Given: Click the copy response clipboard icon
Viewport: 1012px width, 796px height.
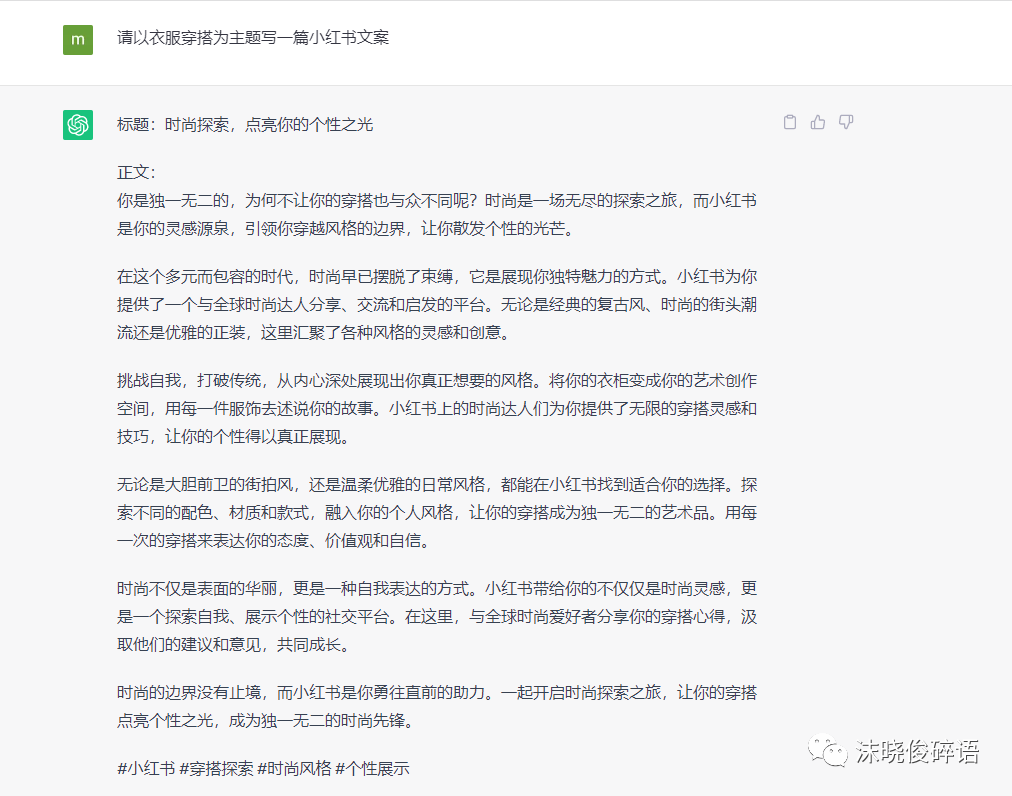Looking at the screenshot, I should 790,123.
